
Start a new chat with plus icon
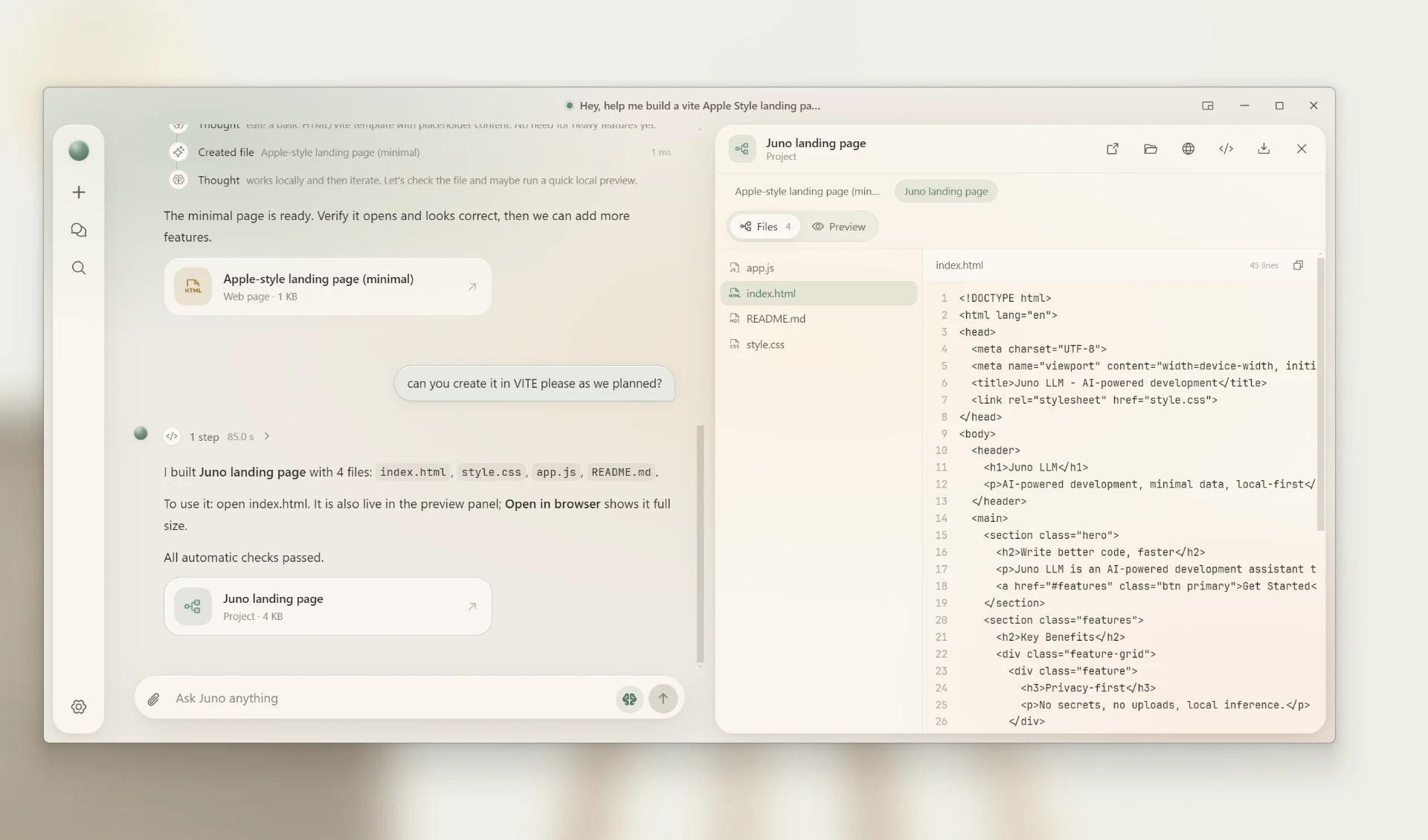[x=79, y=193]
